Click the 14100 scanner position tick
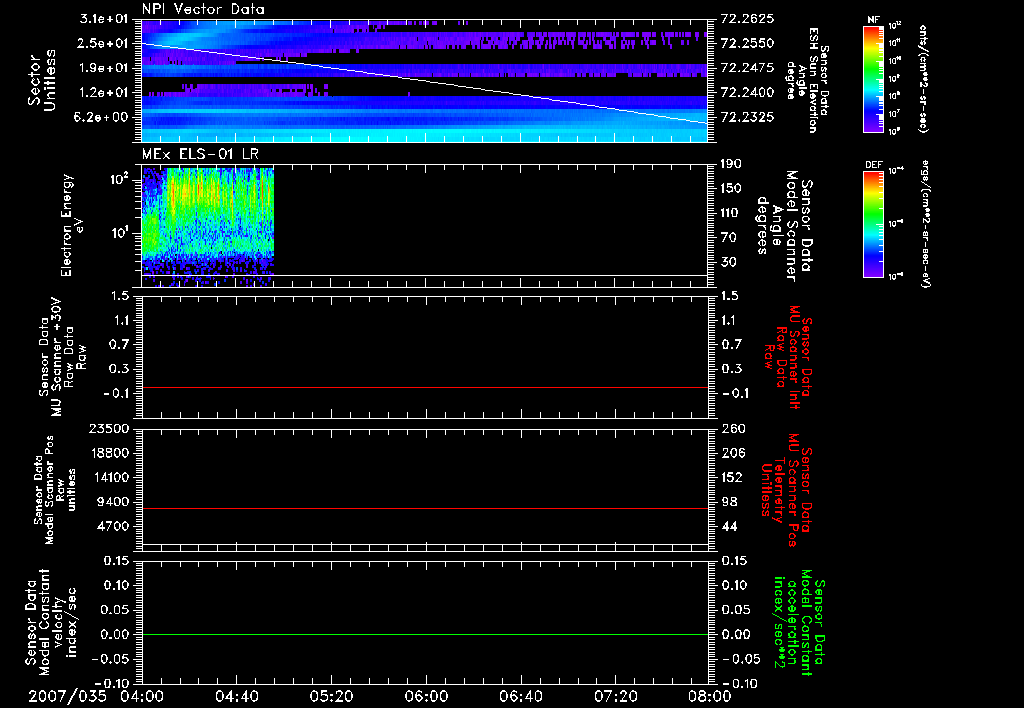1024x708 pixels. 109,477
